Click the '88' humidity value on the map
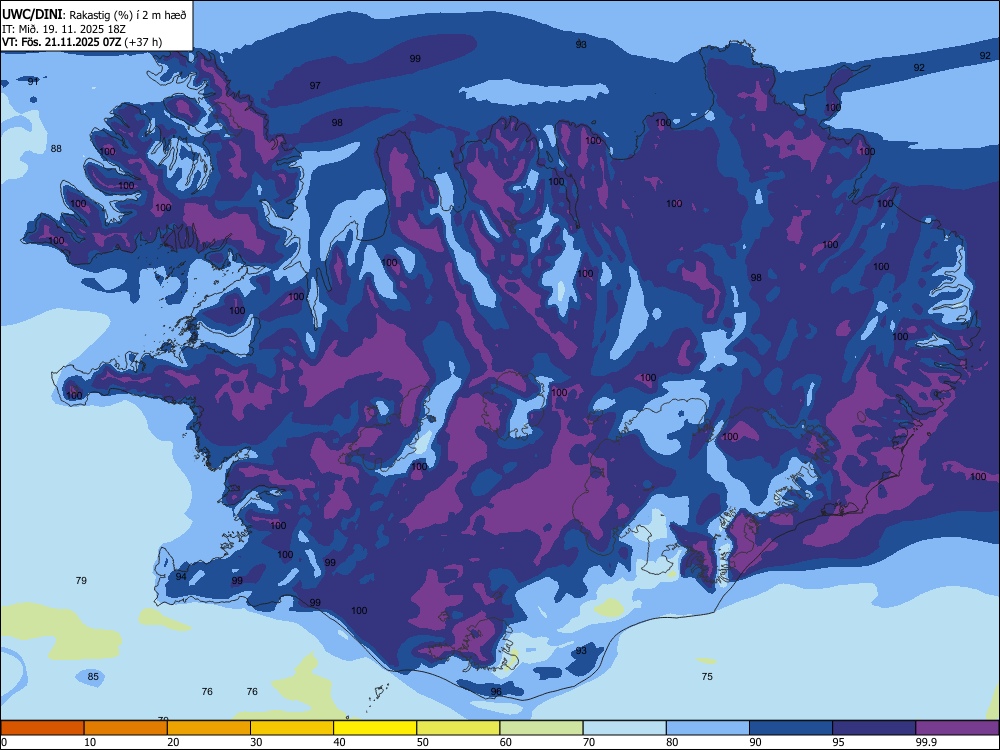This screenshot has width=1000, height=750. pos(56,149)
